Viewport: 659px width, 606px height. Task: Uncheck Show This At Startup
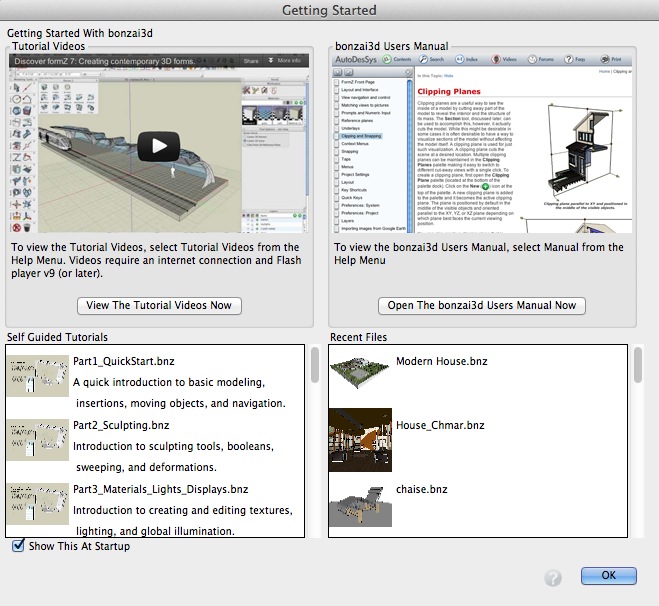tap(18, 545)
